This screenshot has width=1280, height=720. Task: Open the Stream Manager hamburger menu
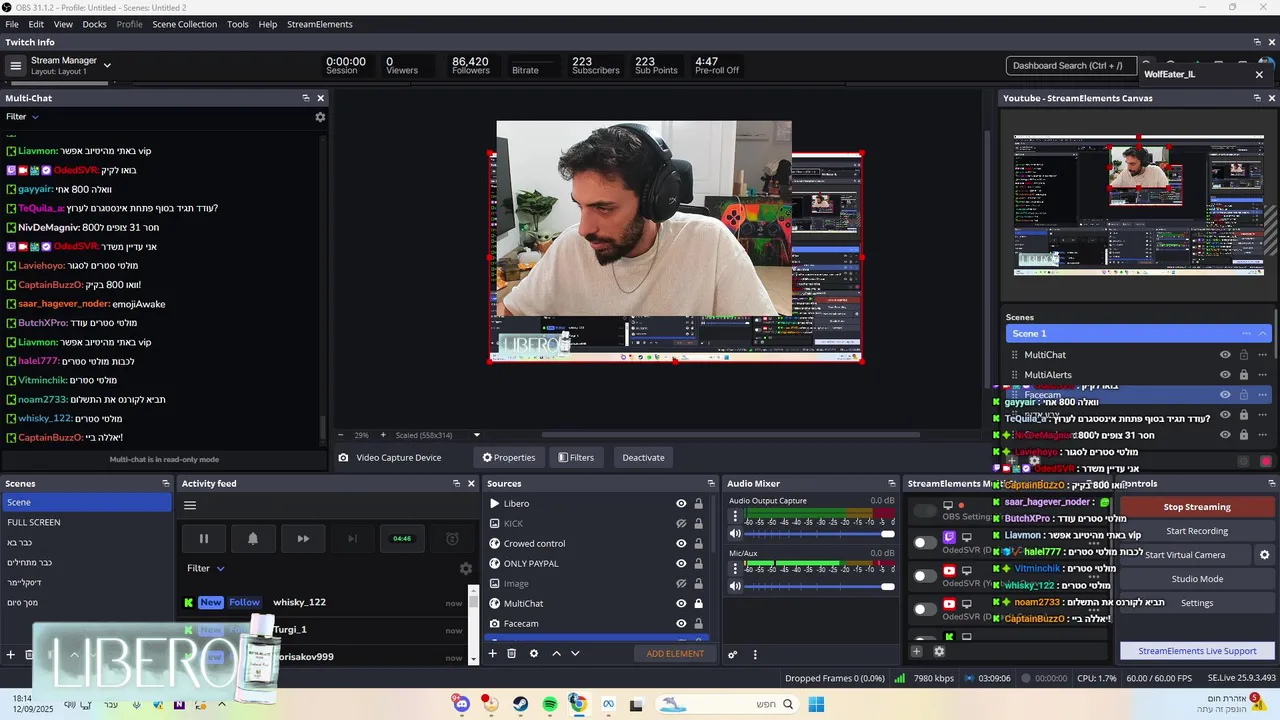click(15, 66)
